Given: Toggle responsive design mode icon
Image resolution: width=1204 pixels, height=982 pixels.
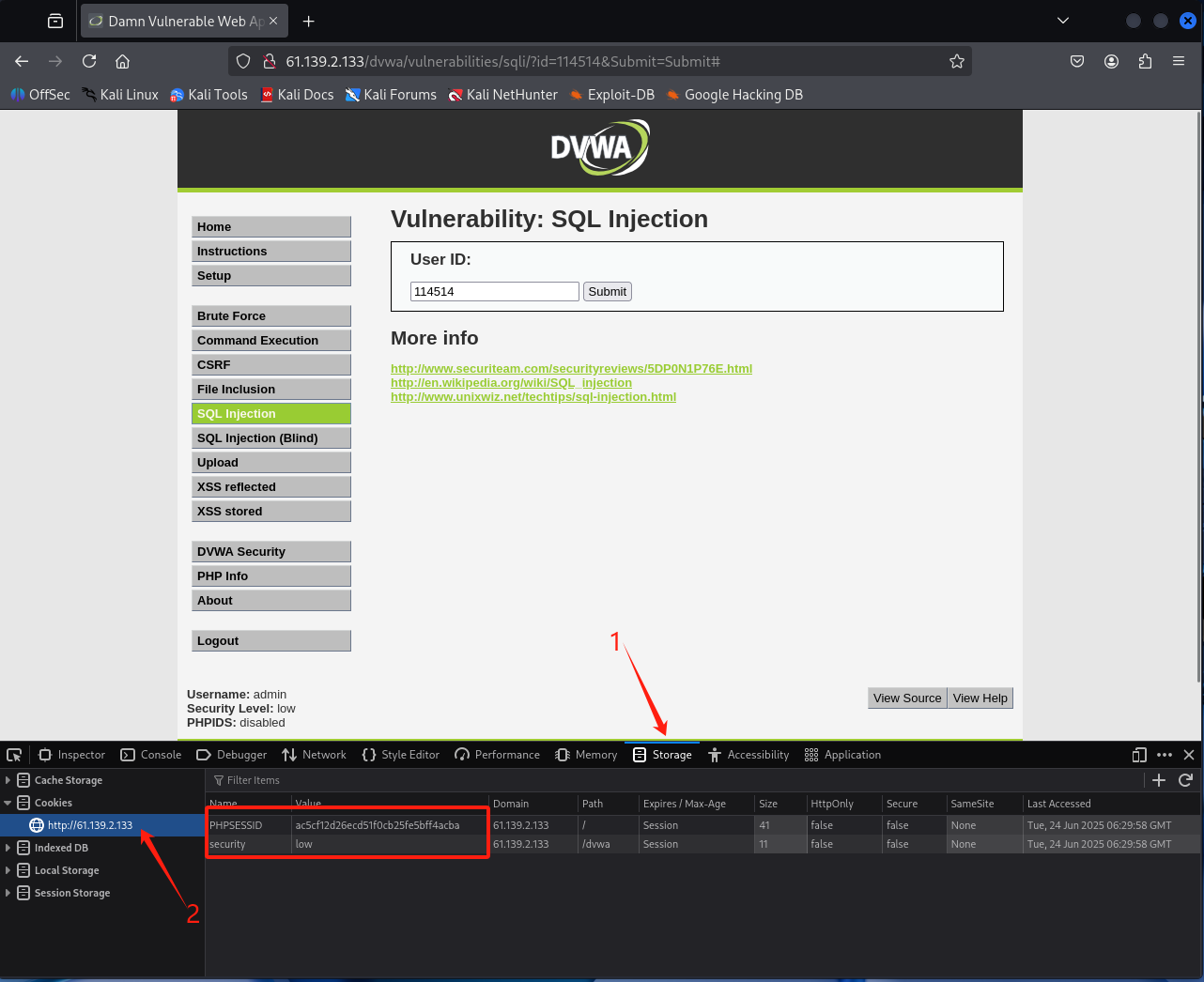Looking at the screenshot, I should click(1139, 755).
